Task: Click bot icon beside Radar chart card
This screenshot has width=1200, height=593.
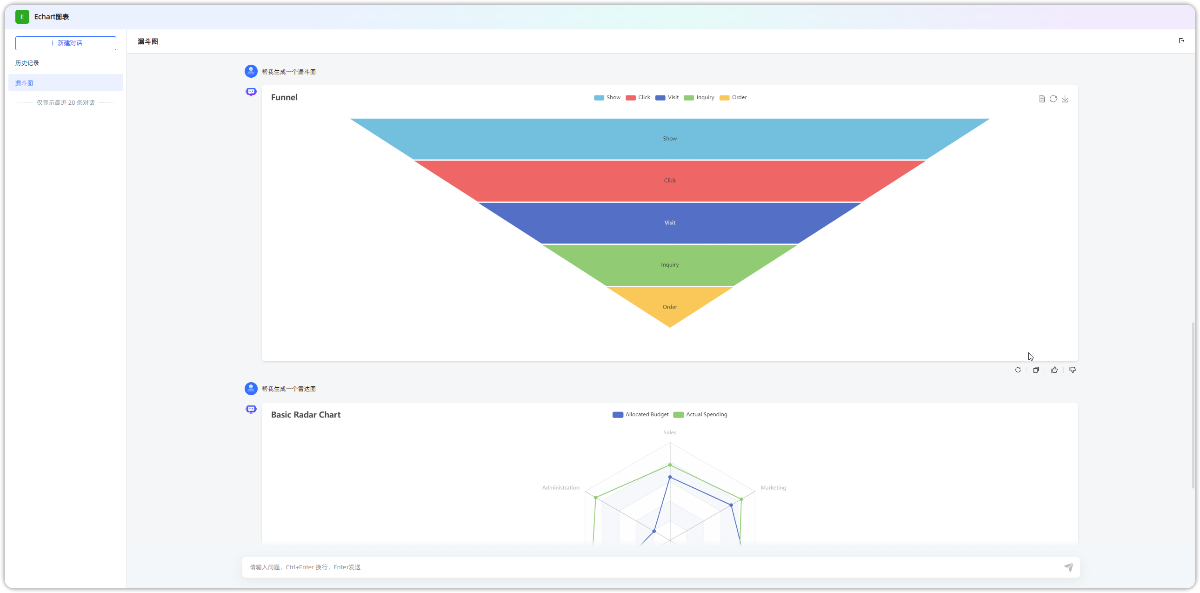Action: tap(251, 408)
